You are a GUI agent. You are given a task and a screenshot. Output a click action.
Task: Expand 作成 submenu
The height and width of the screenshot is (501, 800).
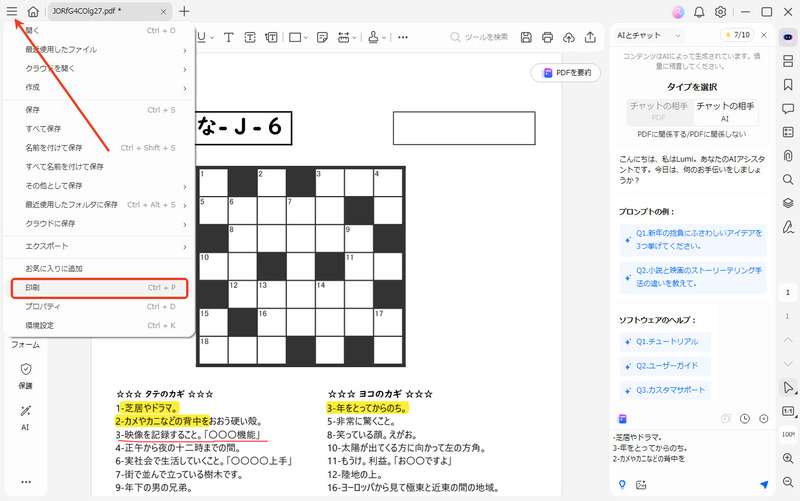point(100,87)
